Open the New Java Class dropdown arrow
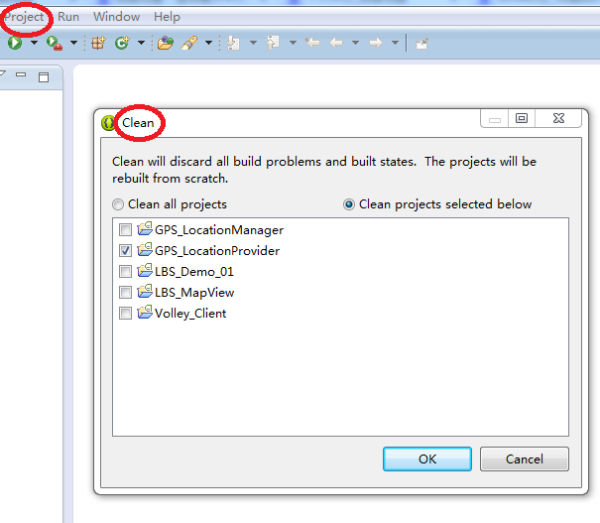The width and height of the screenshot is (600, 523). coord(141,43)
